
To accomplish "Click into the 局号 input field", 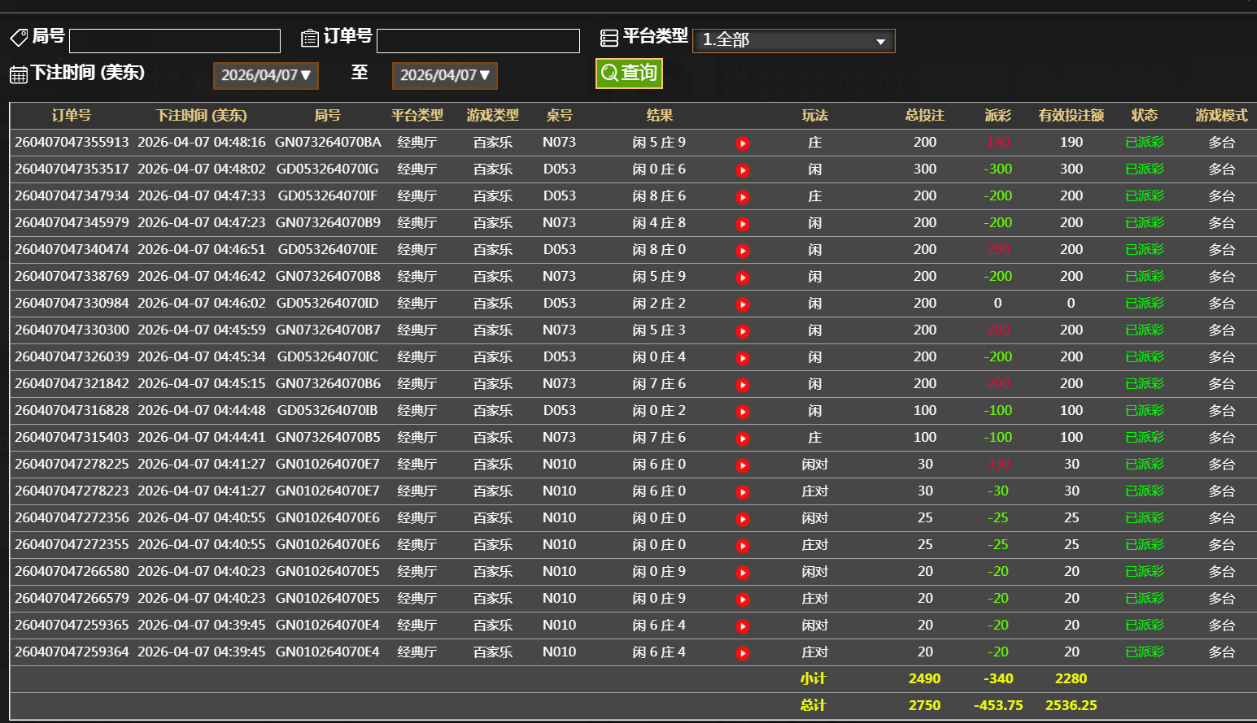I will coord(175,41).
